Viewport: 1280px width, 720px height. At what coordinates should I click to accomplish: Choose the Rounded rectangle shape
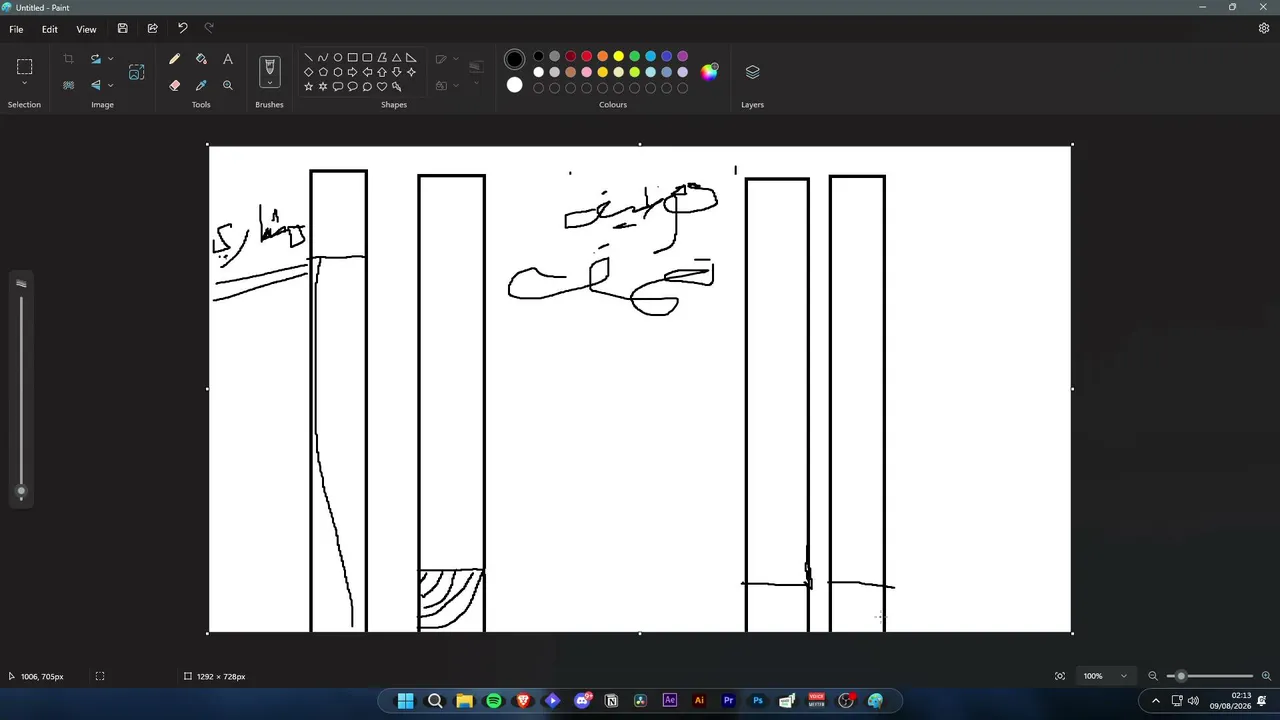[367, 58]
